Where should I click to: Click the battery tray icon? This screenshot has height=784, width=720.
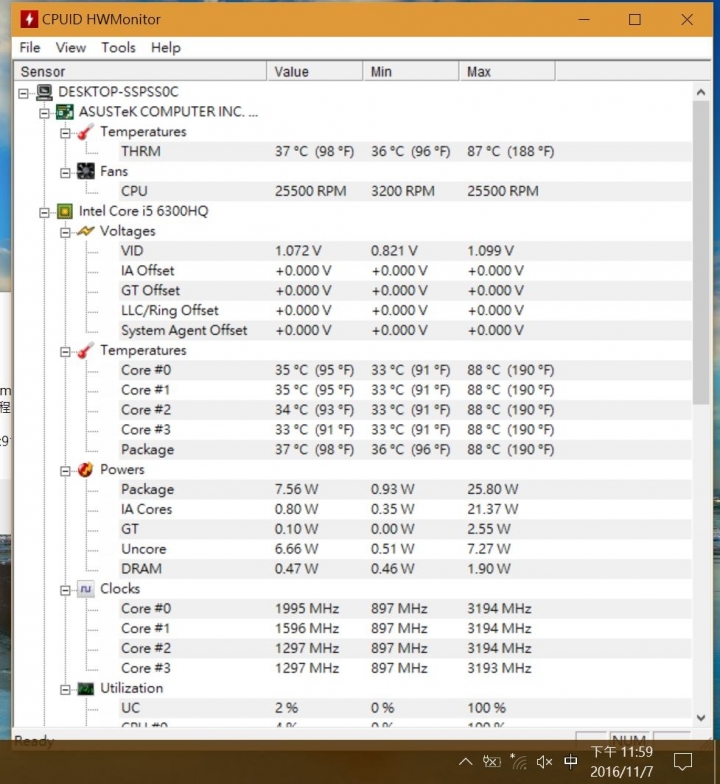492,762
